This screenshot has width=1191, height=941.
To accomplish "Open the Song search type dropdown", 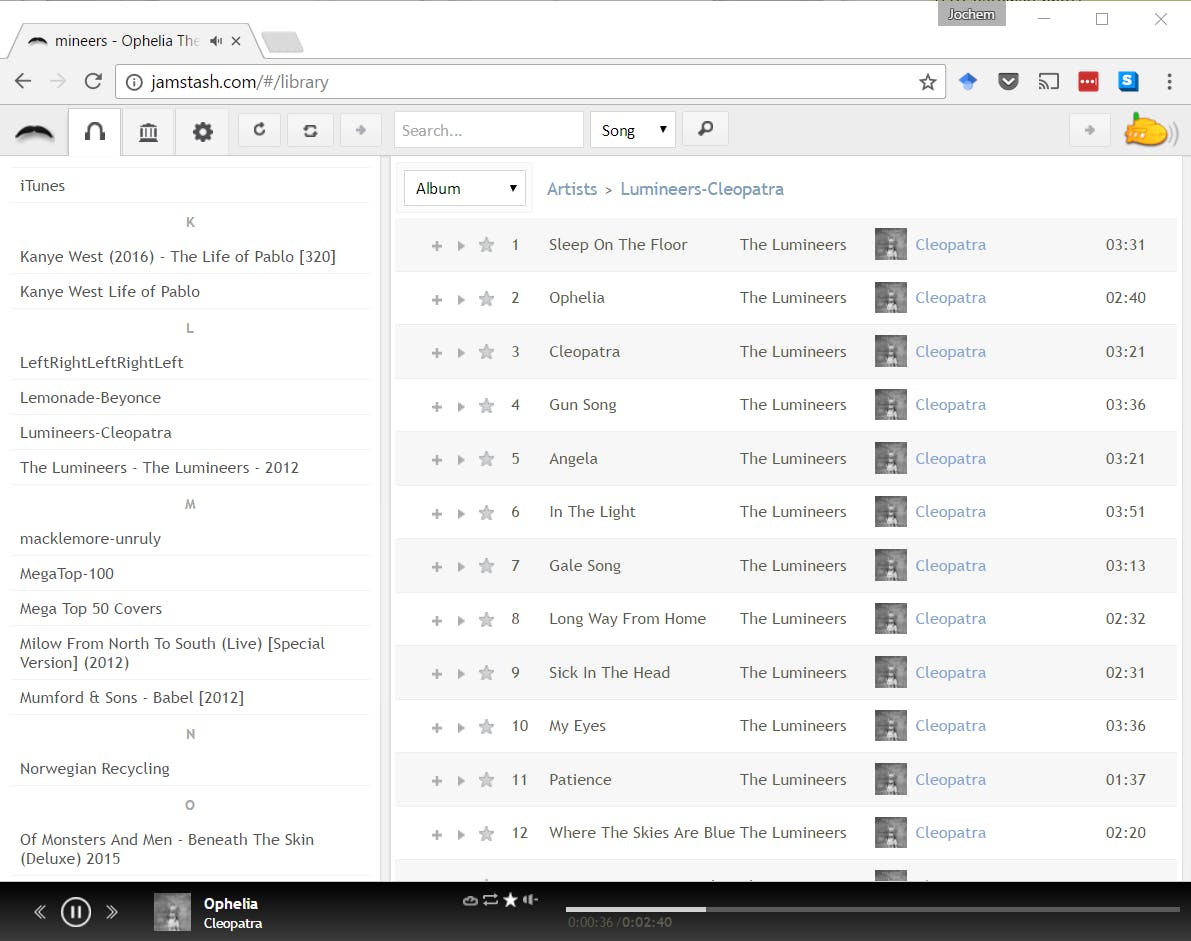I will point(633,130).
